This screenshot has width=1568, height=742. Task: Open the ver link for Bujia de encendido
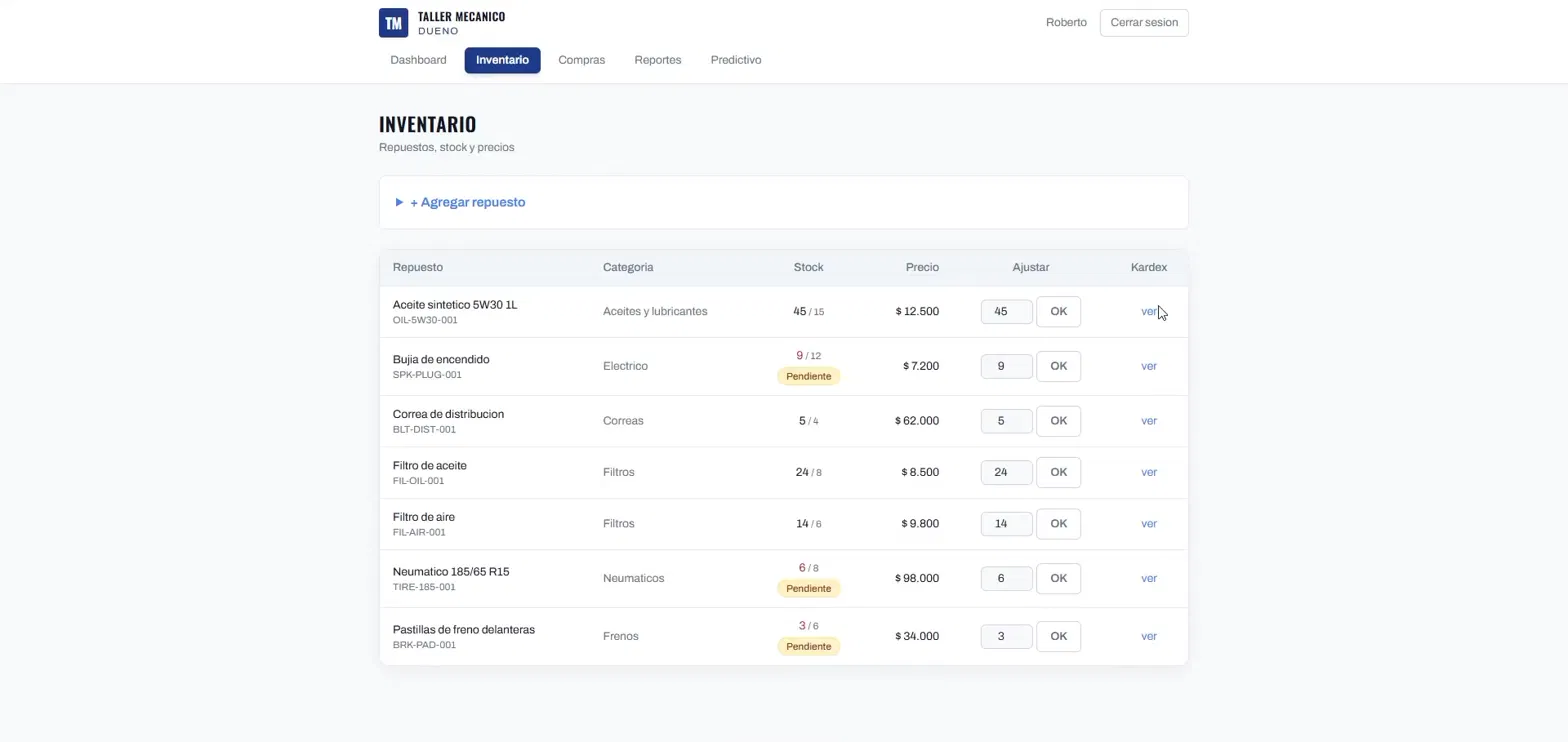tap(1149, 366)
